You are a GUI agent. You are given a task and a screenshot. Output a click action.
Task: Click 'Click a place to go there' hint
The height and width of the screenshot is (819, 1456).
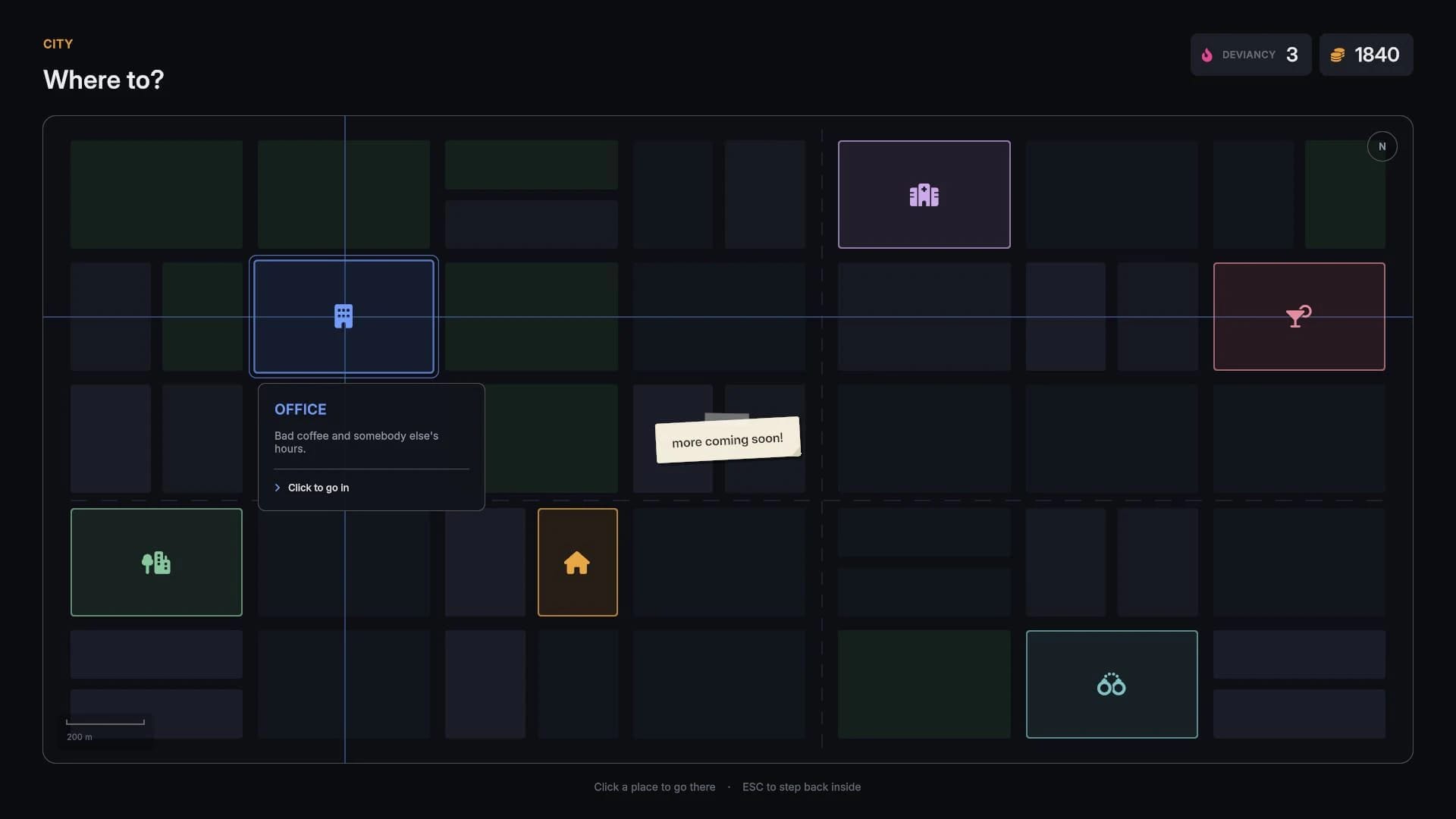coord(654,787)
